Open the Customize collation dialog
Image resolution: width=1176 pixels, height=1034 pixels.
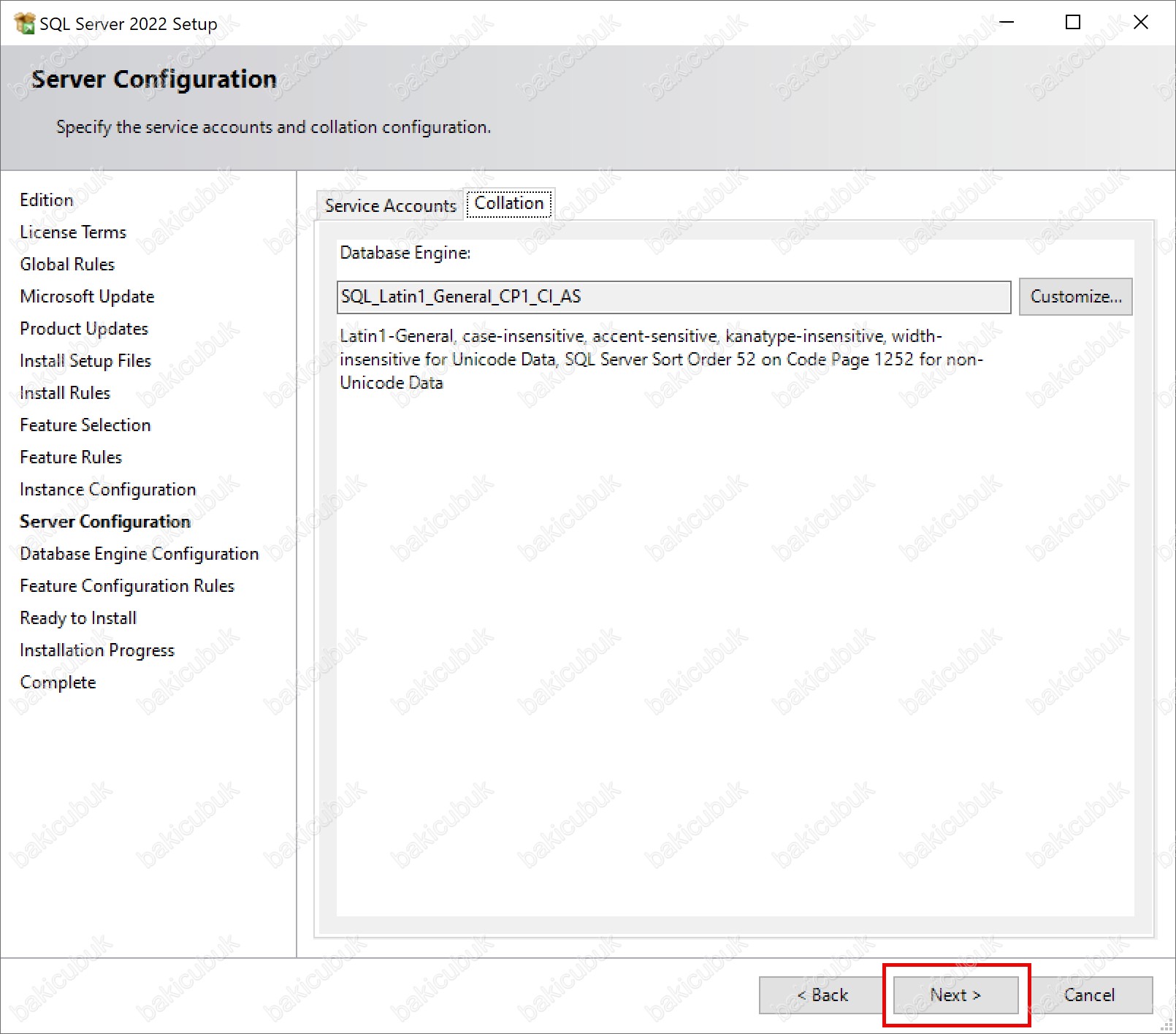point(1076,297)
